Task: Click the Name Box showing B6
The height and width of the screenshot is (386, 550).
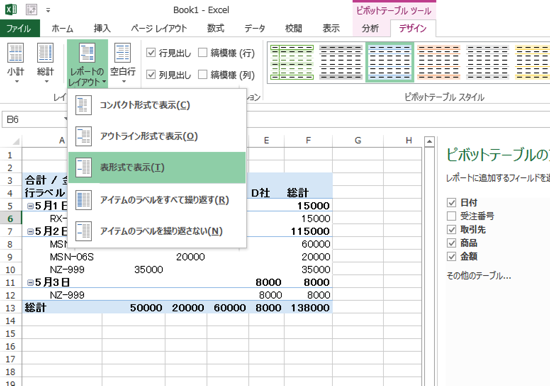Action: [34, 120]
